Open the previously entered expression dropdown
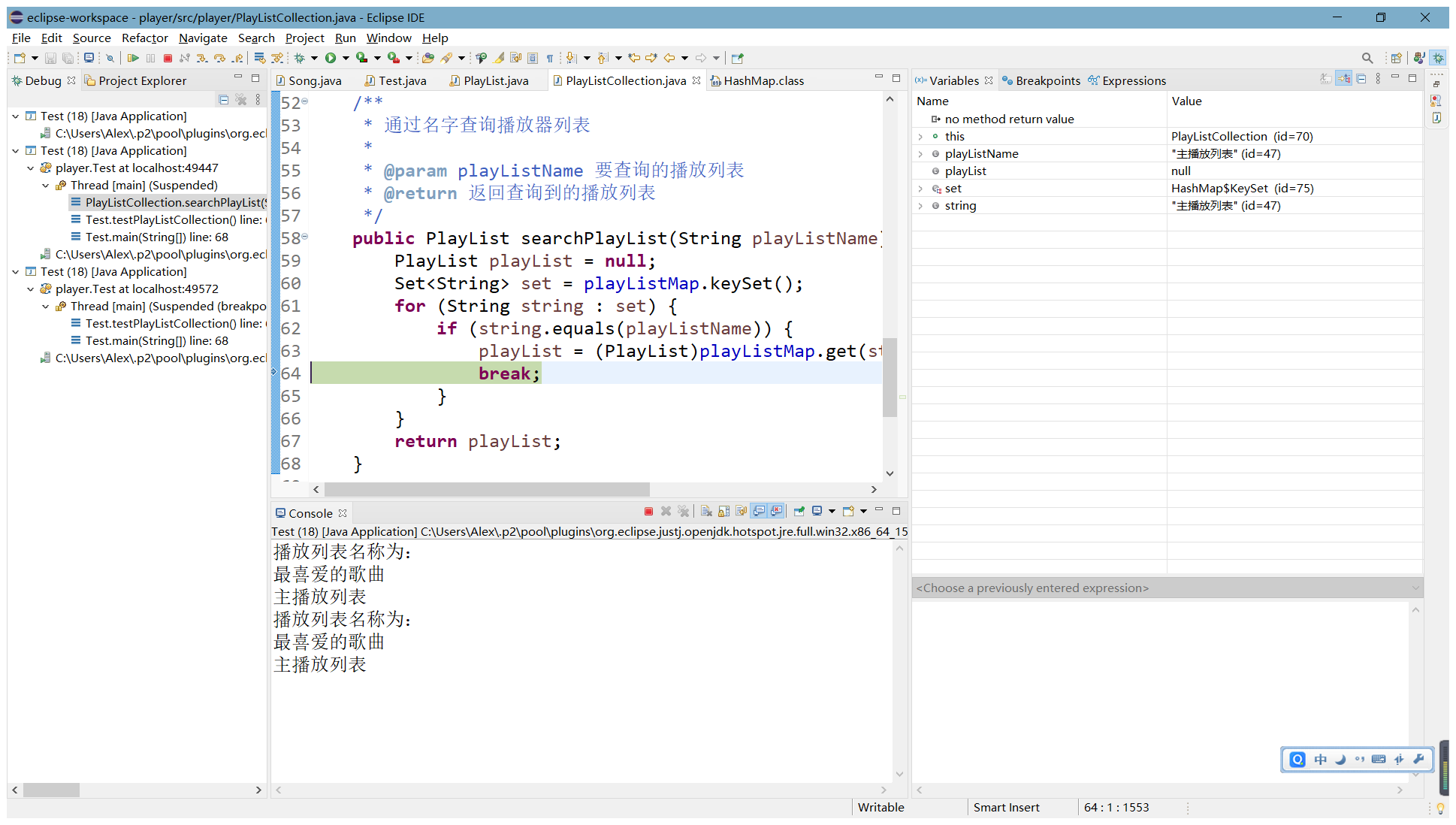 tap(1415, 588)
